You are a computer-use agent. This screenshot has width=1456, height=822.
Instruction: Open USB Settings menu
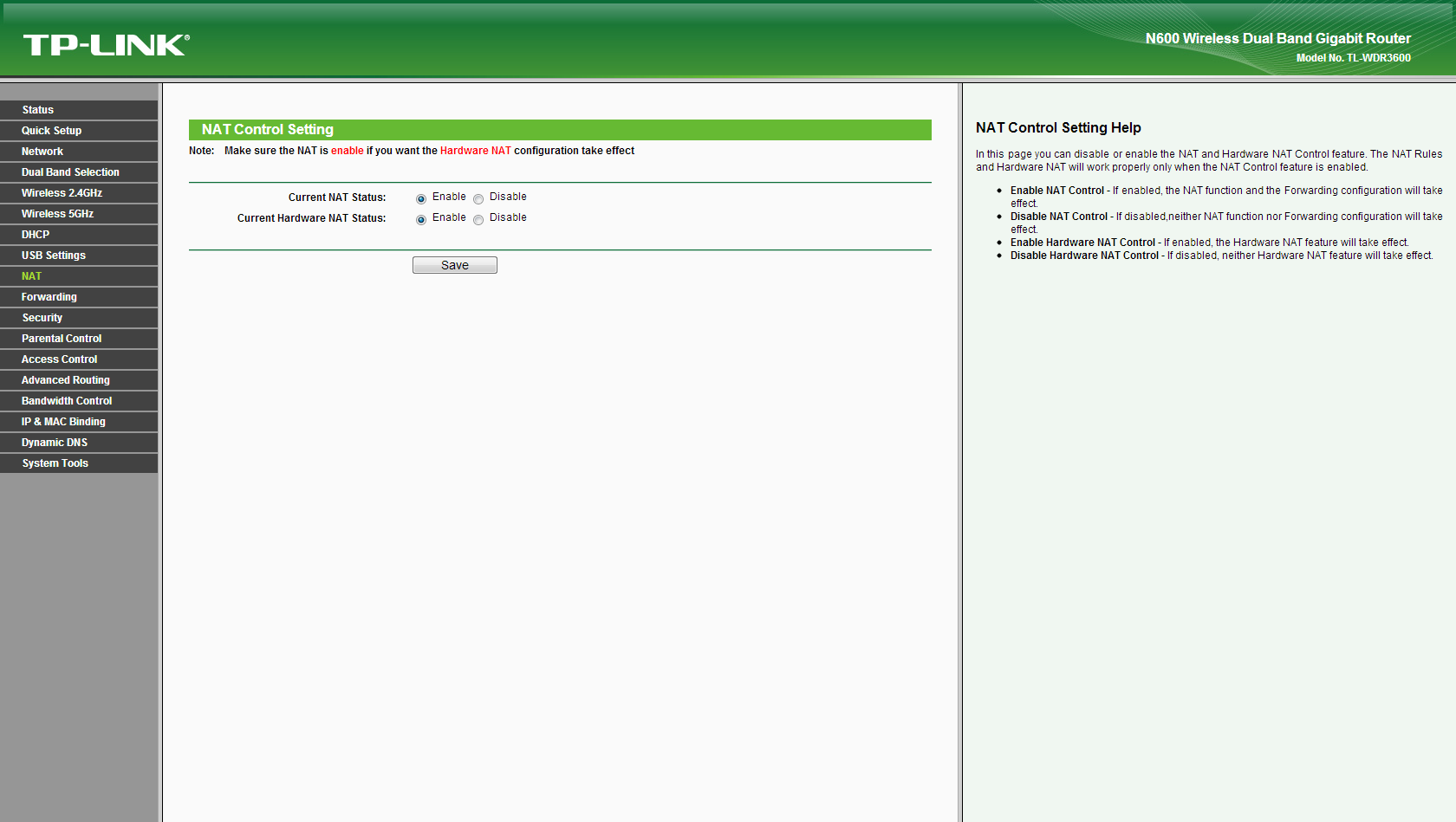click(x=79, y=256)
